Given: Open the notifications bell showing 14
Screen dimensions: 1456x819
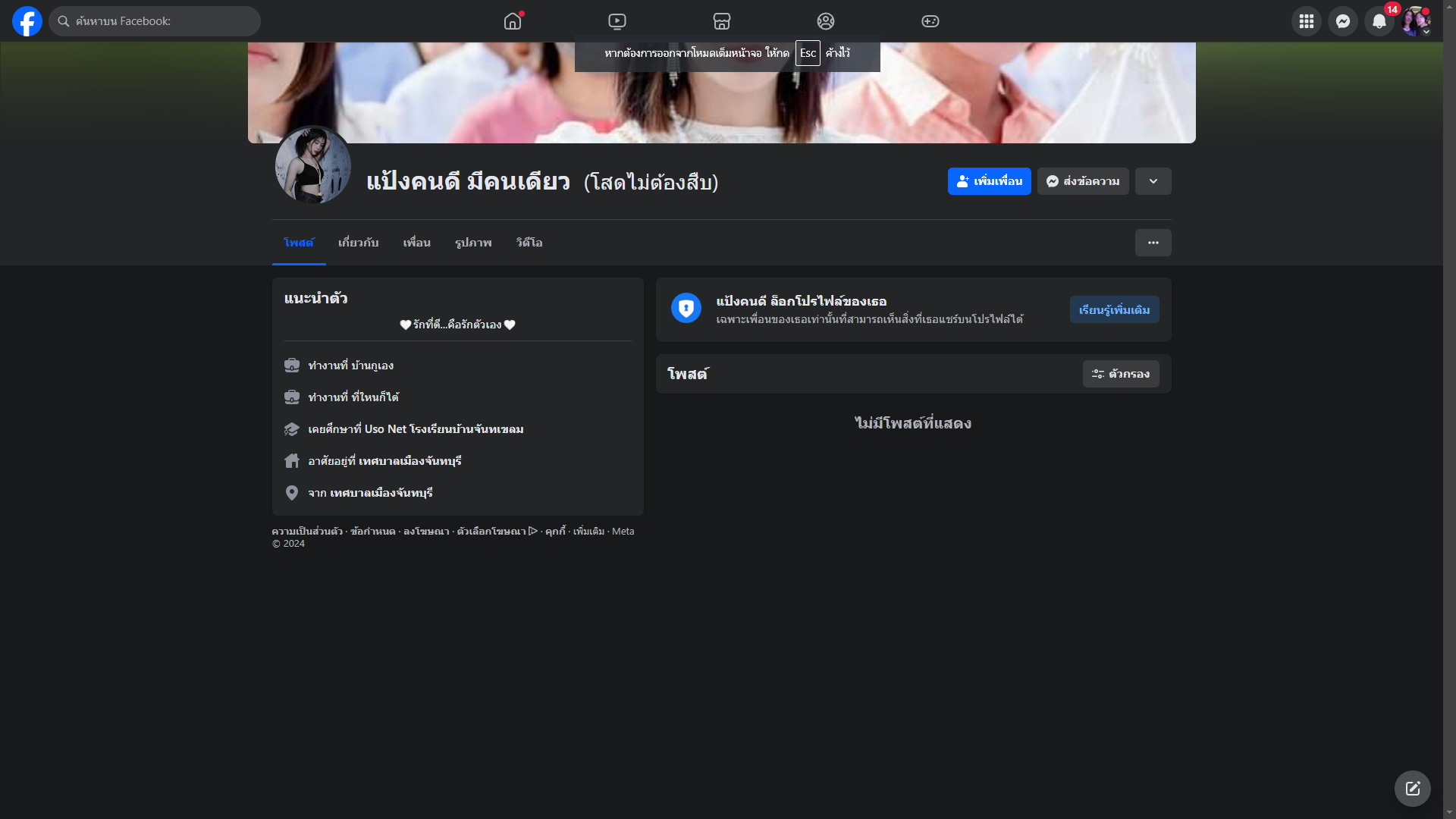Looking at the screenshot, I should pyautogui.click(x=1379, y=21).
